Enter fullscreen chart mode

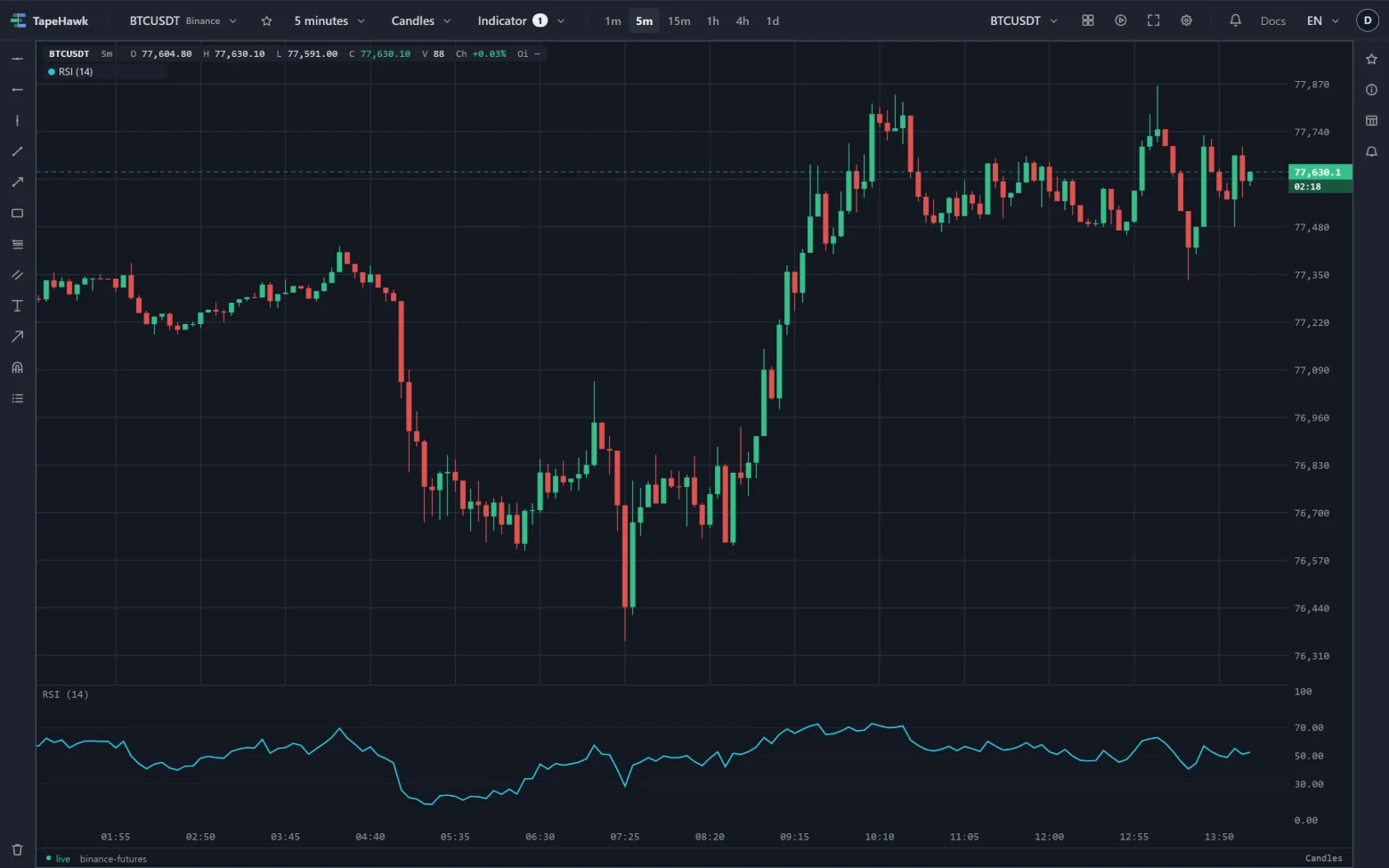[x=1154, y=20]
